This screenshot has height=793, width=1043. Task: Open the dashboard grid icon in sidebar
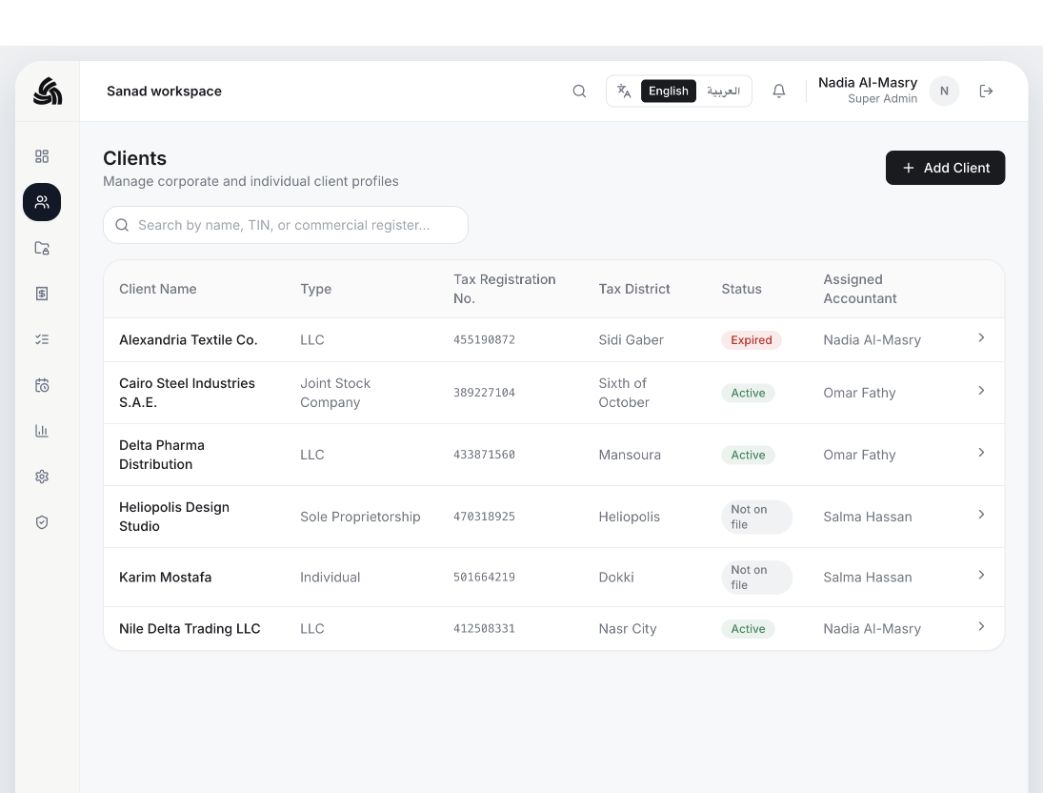tap(42, 156)
